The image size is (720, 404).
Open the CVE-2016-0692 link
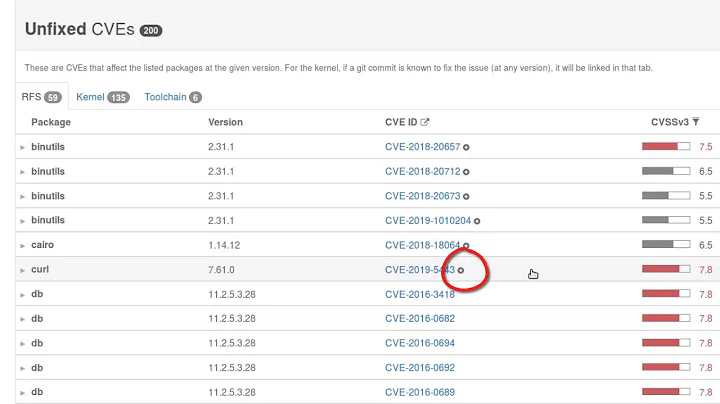click(x=420, y=368)
